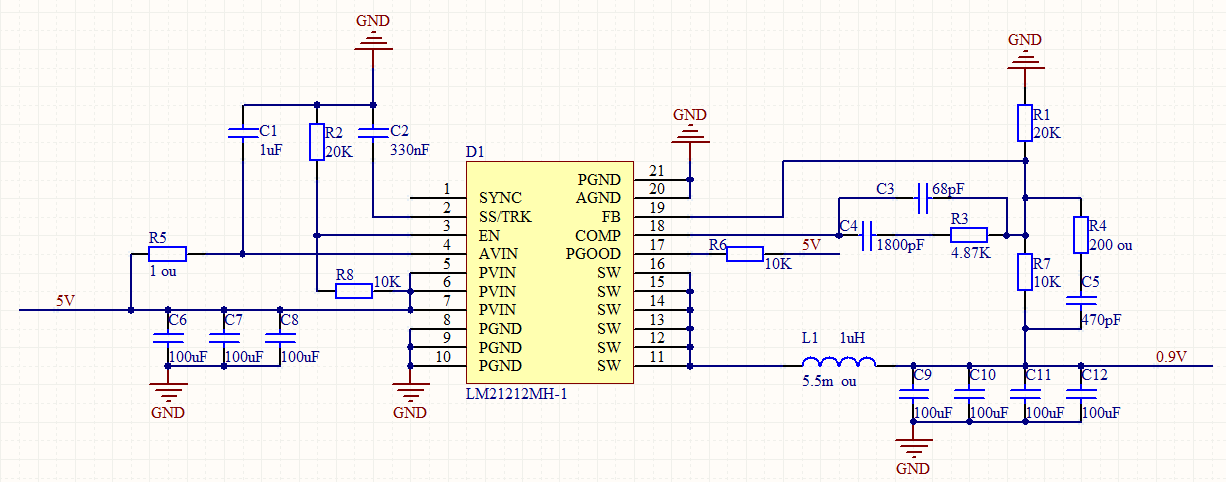Click the C12 capacitor symbol
This screenshot has width=1226, height=488.
tap(1081, 394)
